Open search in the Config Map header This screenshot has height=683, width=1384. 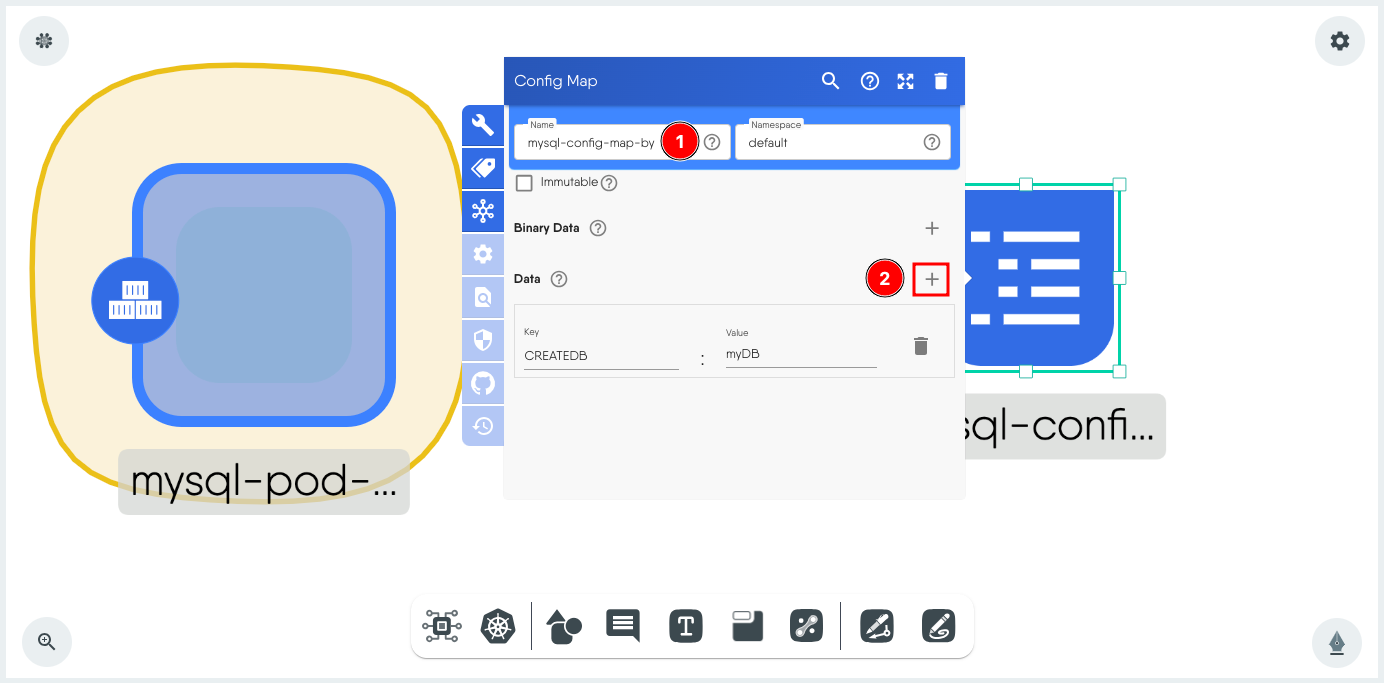click(830, 81)
